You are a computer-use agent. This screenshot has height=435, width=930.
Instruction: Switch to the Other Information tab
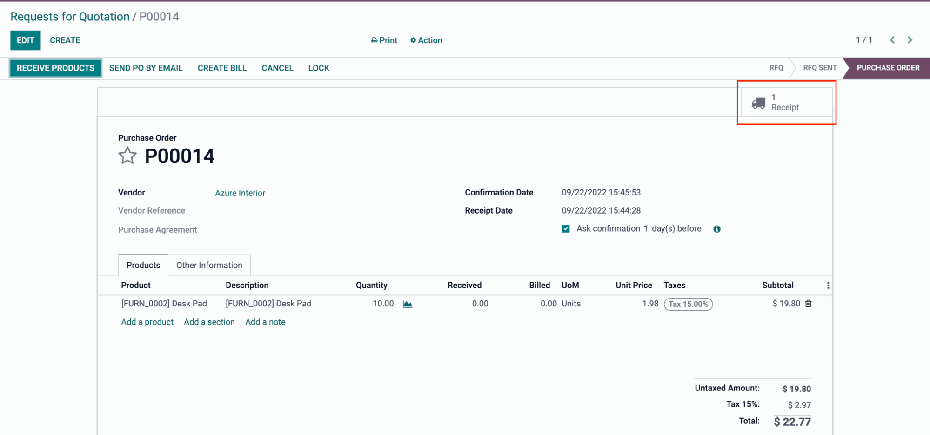(x=209, y=265)
